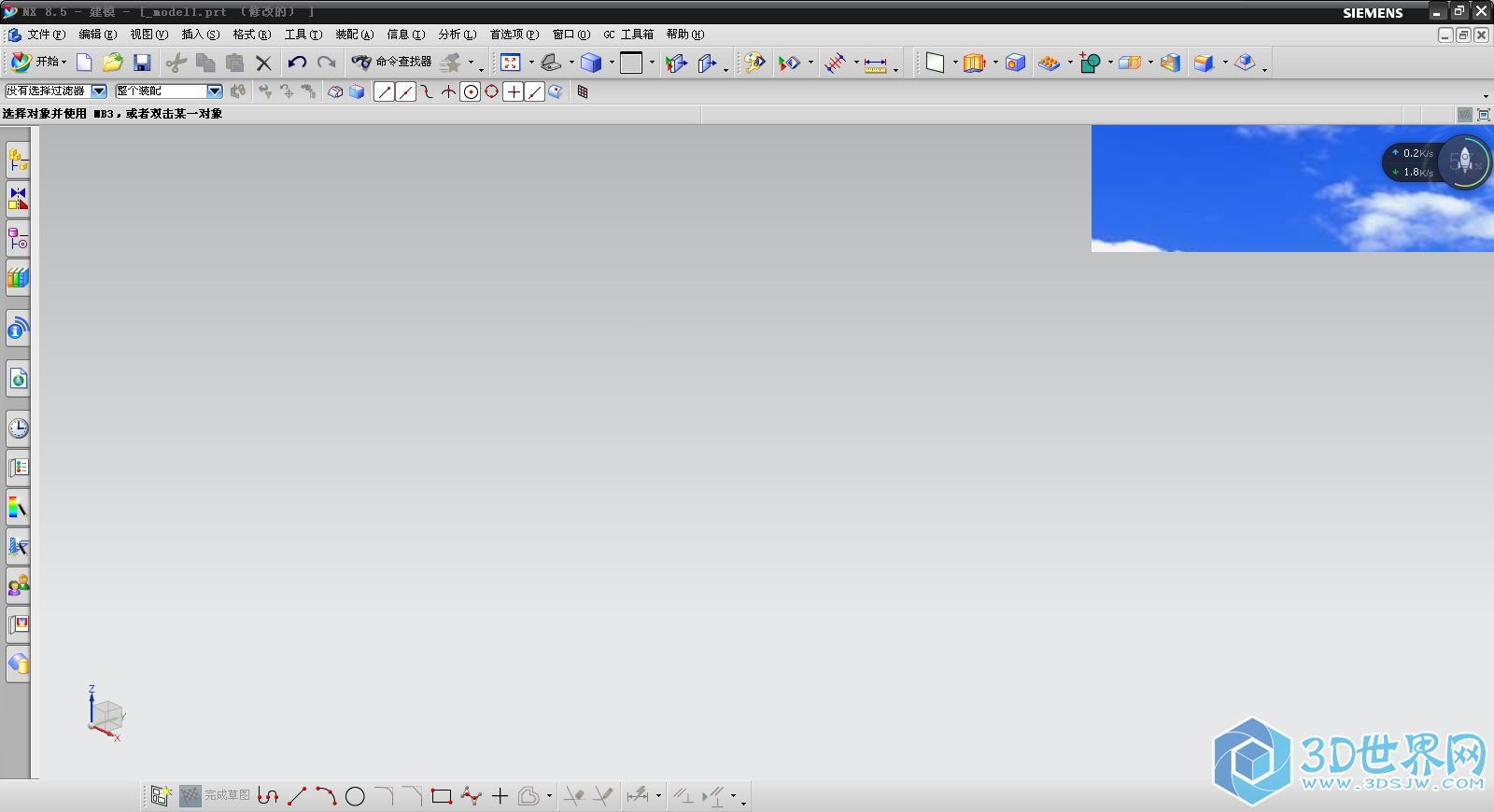The height and width of the screenshot is (812, 1494).
Task: Open the Constraint Navigator sidebar icon
Action: point(18,199)
